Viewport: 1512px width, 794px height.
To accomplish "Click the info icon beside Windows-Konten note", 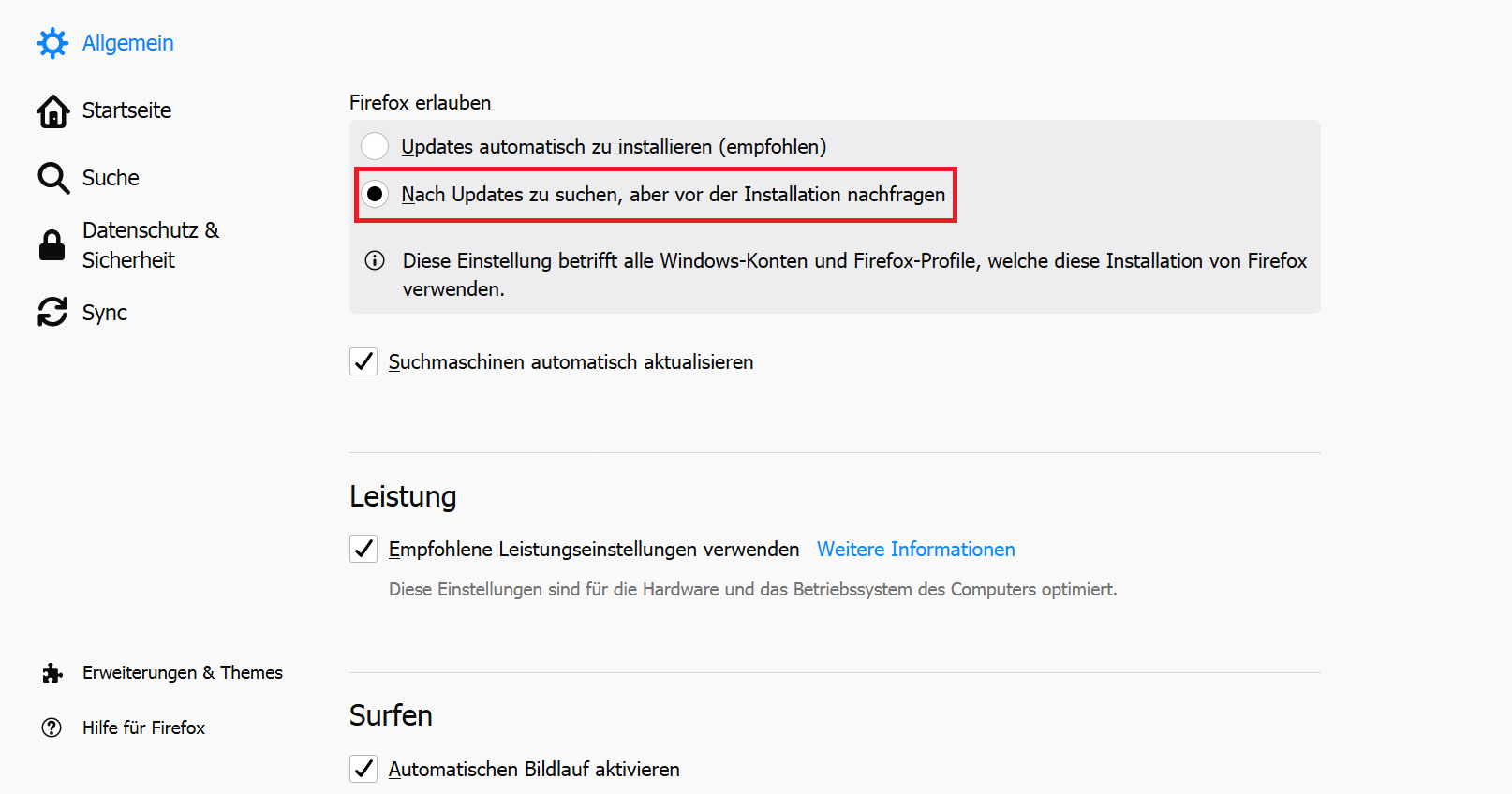I will pyautogui.click(x=375, y=260).
